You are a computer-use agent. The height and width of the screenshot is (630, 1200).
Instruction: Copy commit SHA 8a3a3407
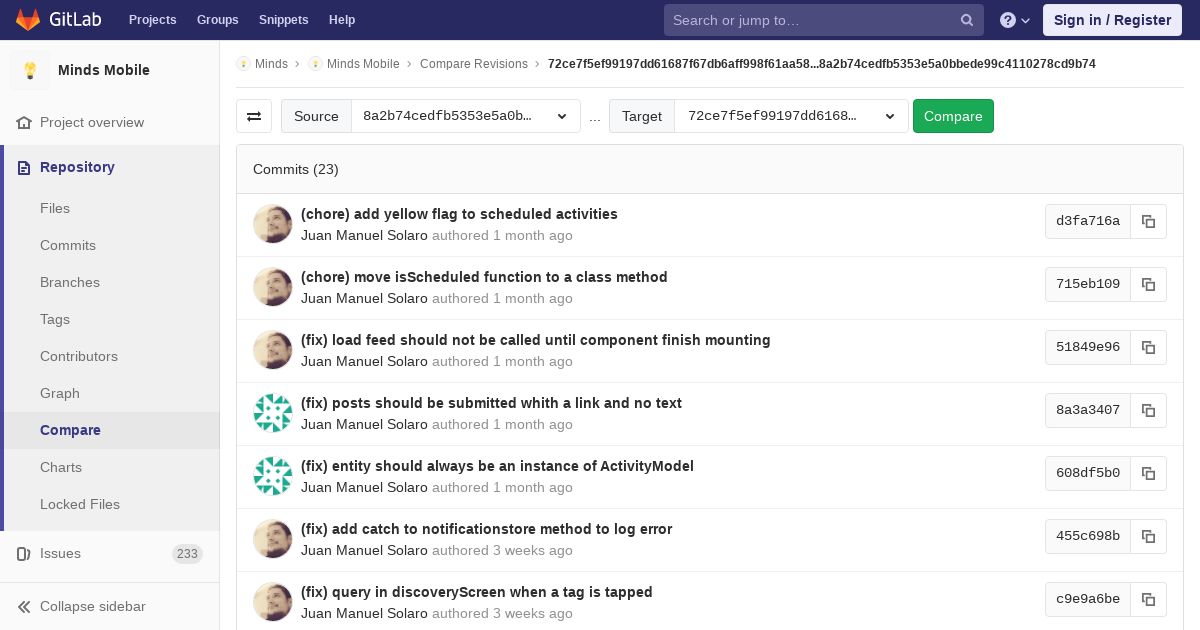tap(1148, 410)
